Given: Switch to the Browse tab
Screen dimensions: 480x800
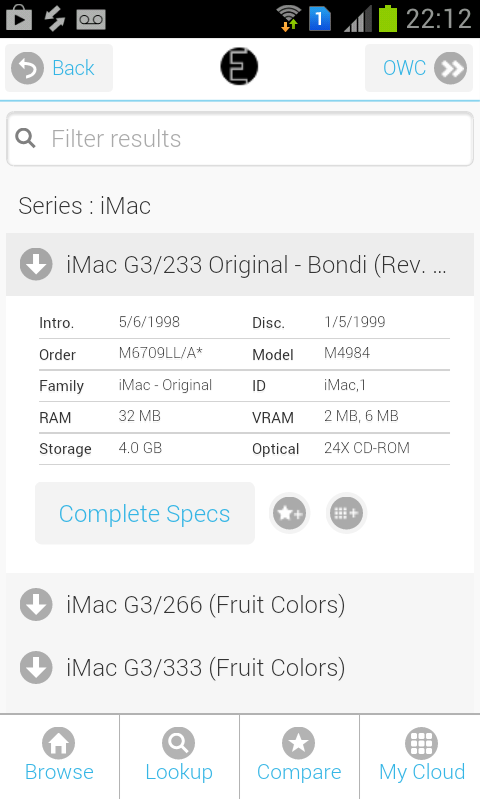Looking at the screenshot, I should coord(60,757).
